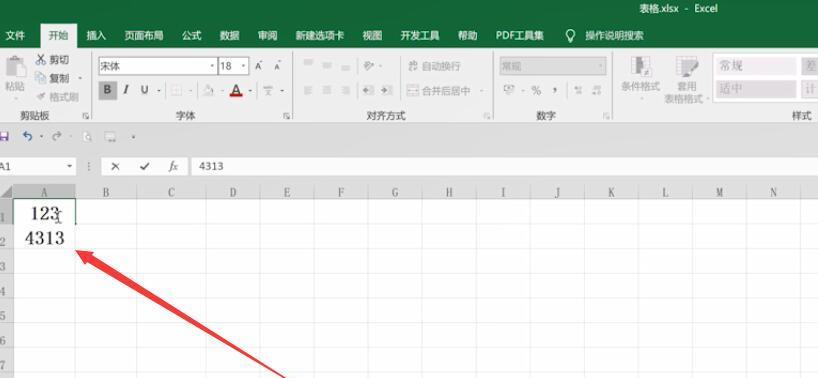Switch to the Review (审阅) tab
Viewport: 818px width, 378px height.
coord(267,35)
